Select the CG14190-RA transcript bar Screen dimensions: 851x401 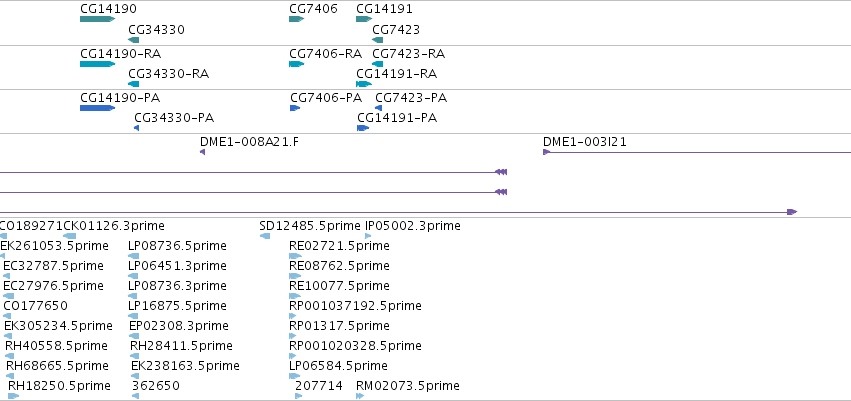tap(98, 64)
